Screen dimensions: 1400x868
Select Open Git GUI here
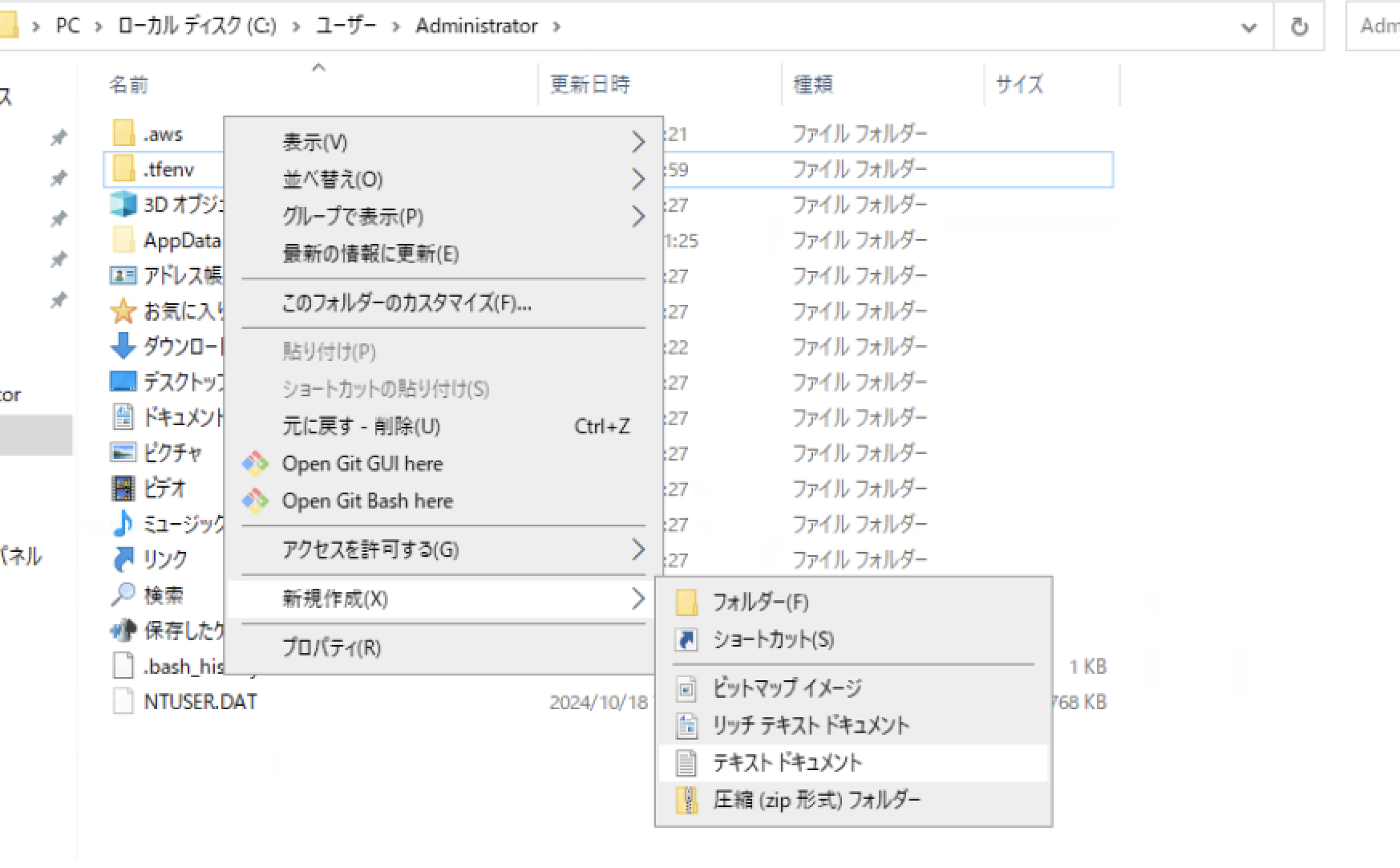click(x=362, y=463)
